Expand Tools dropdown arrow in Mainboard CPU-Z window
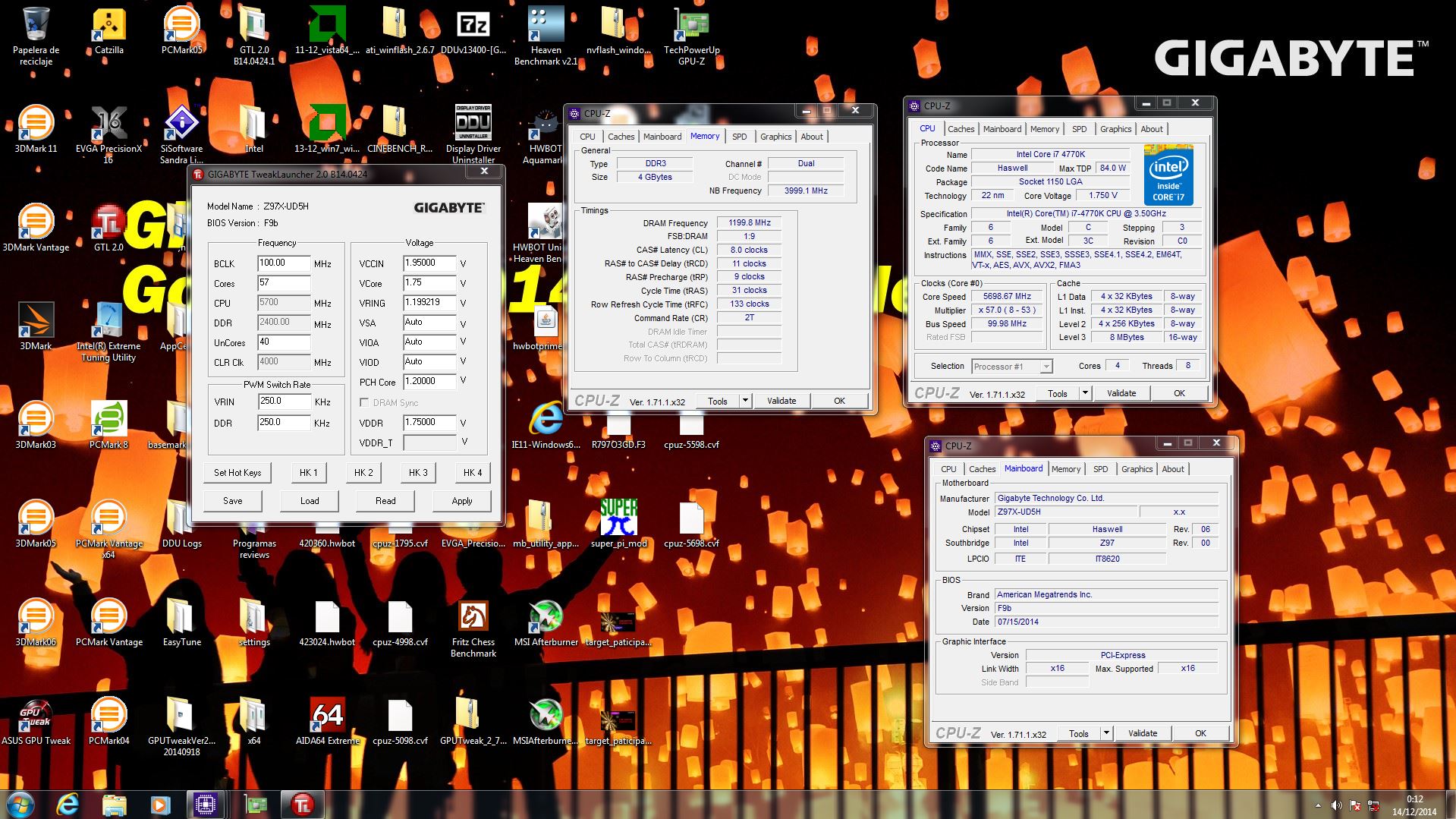Screen dimensions: 1456x819 (1106, 733)
